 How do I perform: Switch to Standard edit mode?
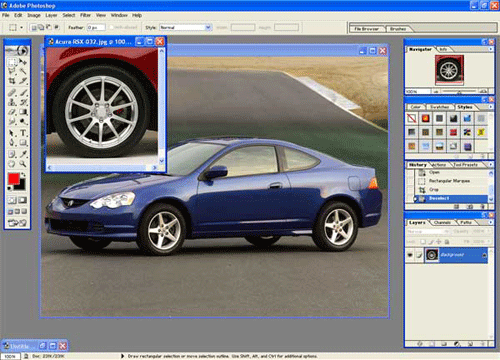point(12,200)
